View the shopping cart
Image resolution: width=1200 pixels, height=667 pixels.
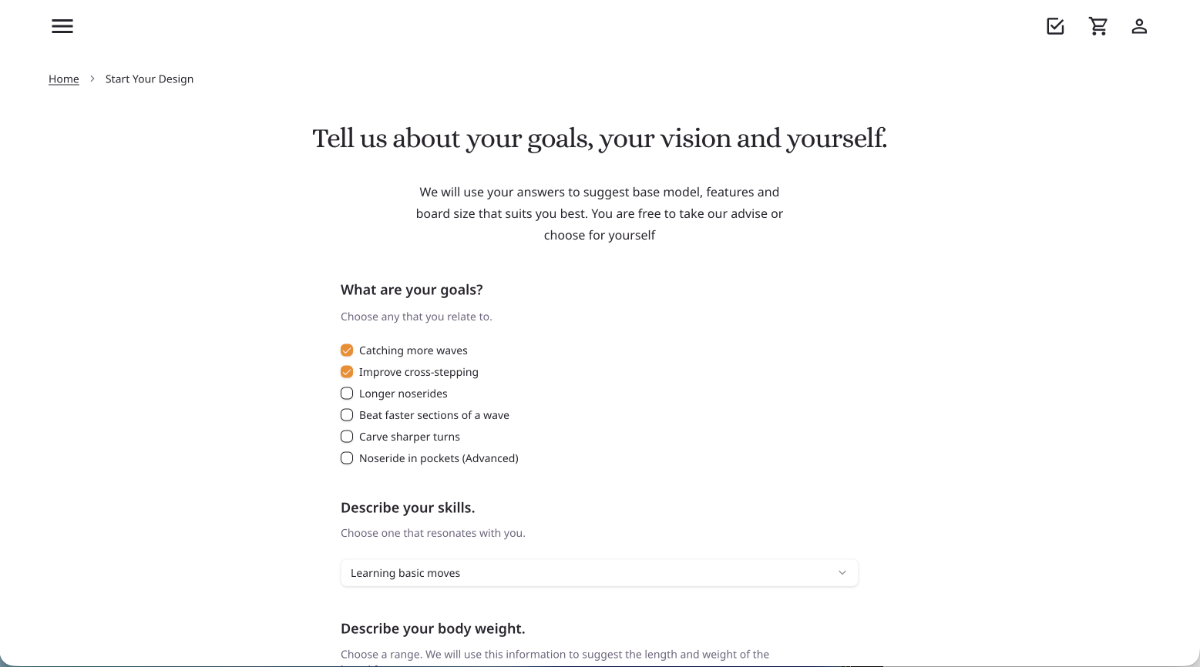point(1098,26)
